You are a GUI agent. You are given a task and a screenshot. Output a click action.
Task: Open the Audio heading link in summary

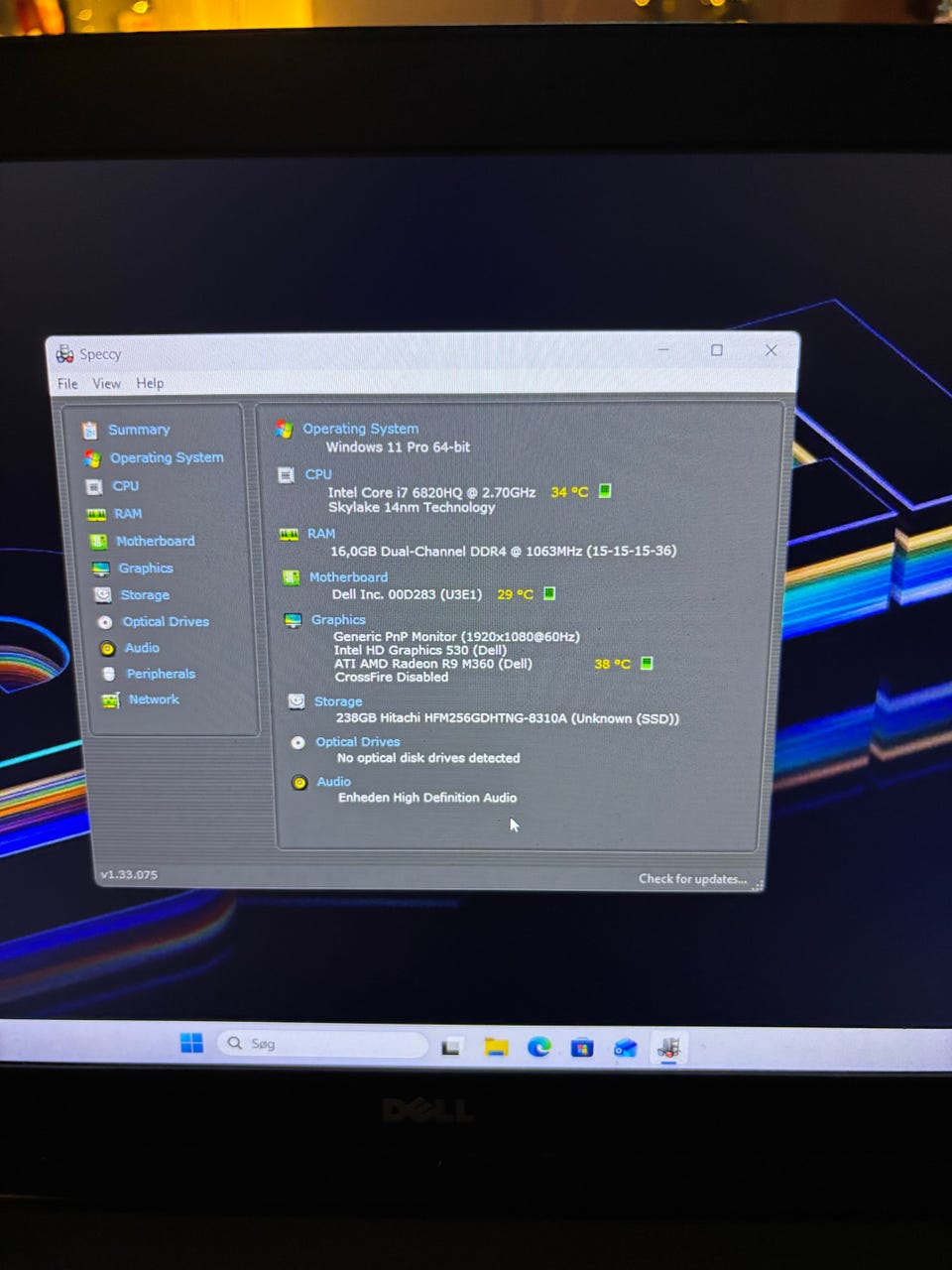coord(334,782)
